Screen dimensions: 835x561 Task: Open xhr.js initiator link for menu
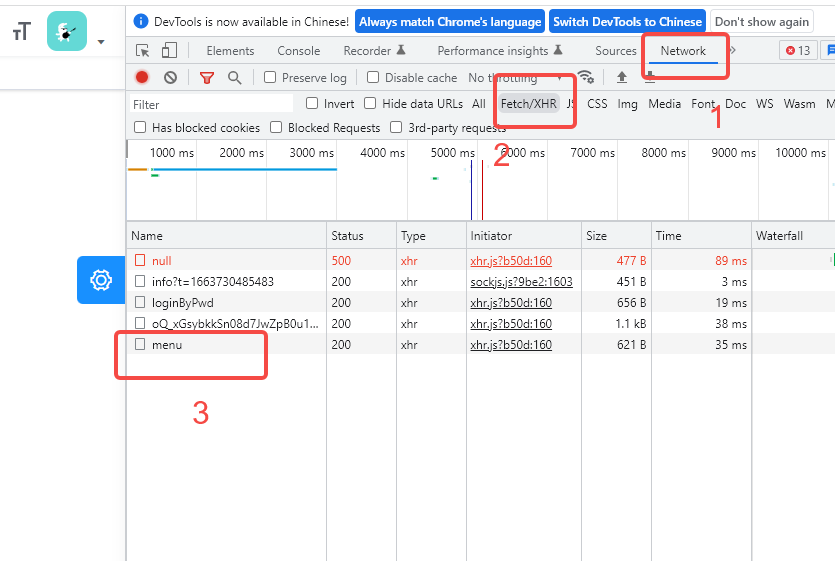511,345
